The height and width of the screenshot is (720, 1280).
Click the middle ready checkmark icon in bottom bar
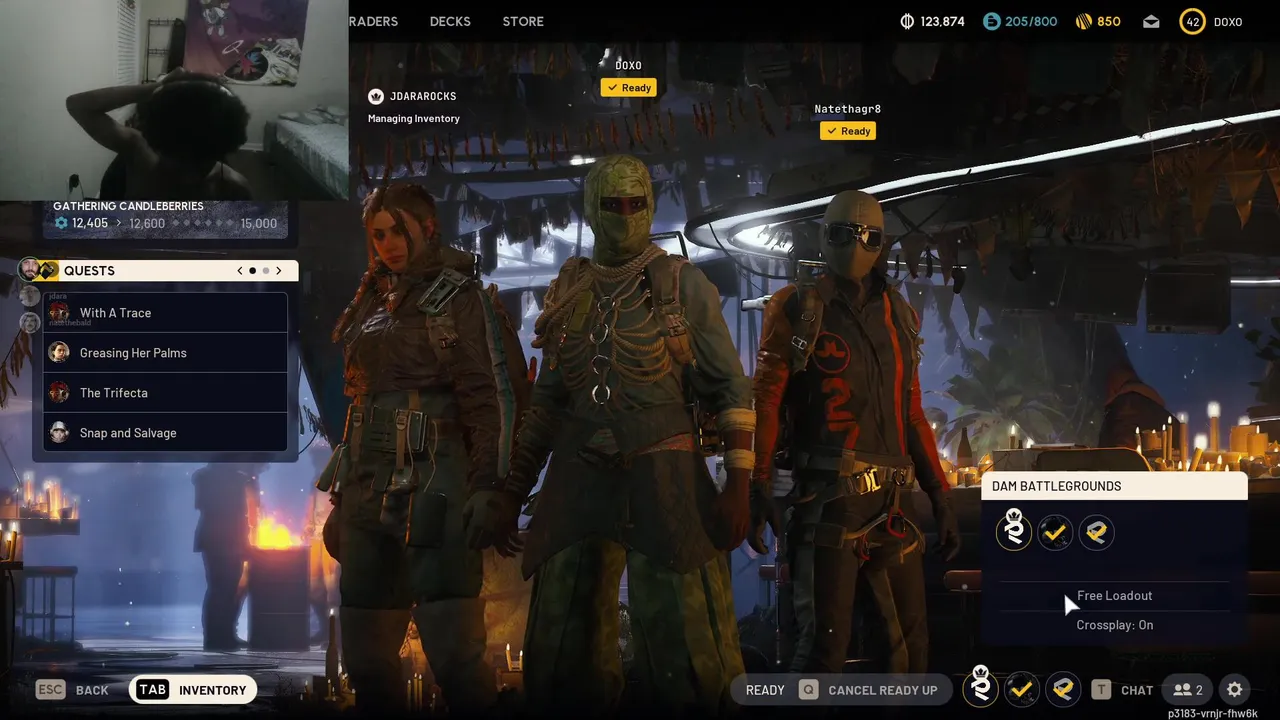(x=1021, y=689)
